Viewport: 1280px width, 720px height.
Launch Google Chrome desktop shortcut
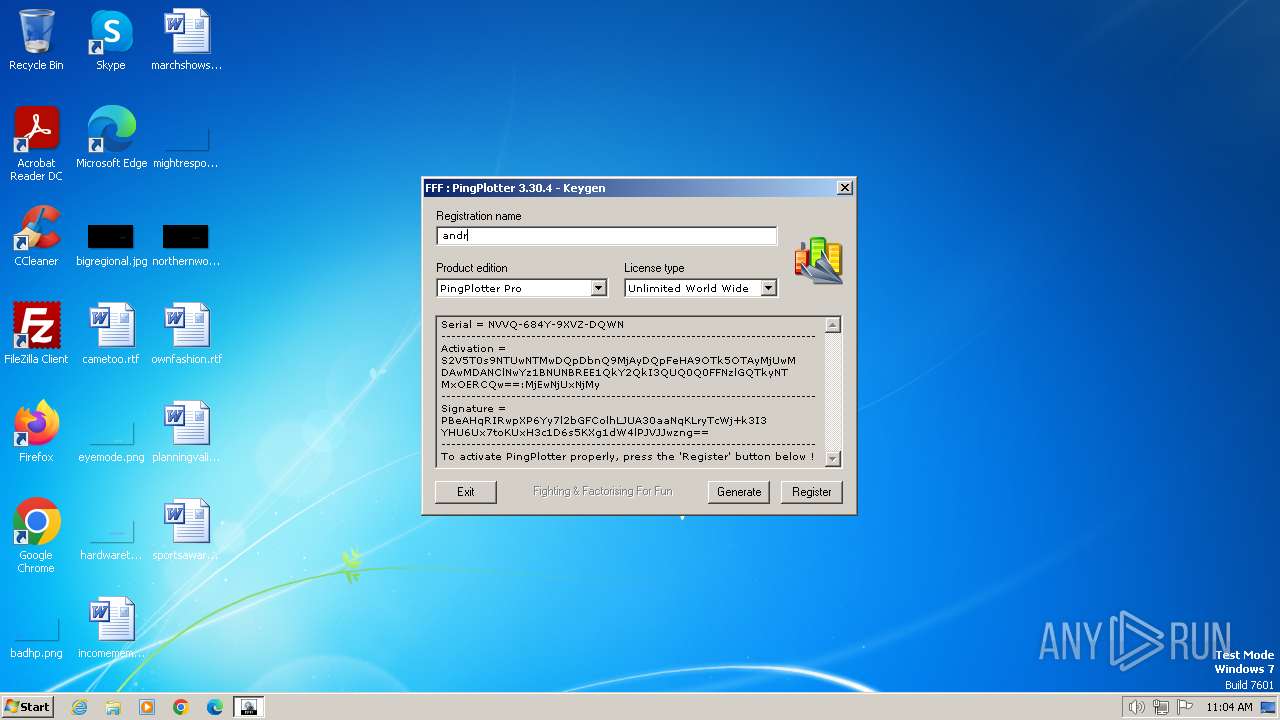tap(36, 536)
